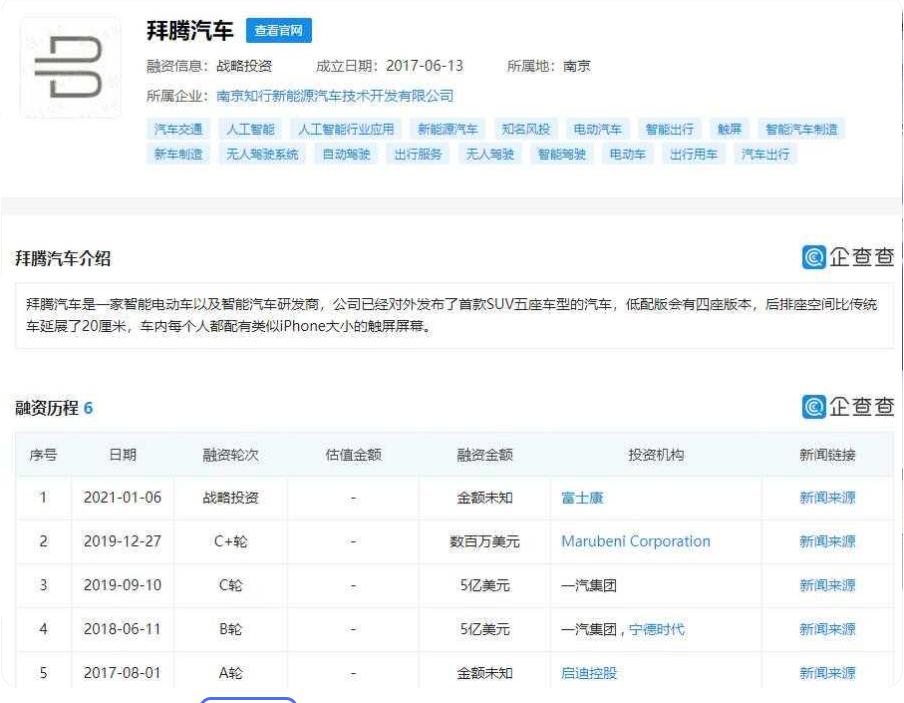Screen dimensions: 904x703
Task: Click the 2021-01-06 date cell
Action: tap(122, 498)
